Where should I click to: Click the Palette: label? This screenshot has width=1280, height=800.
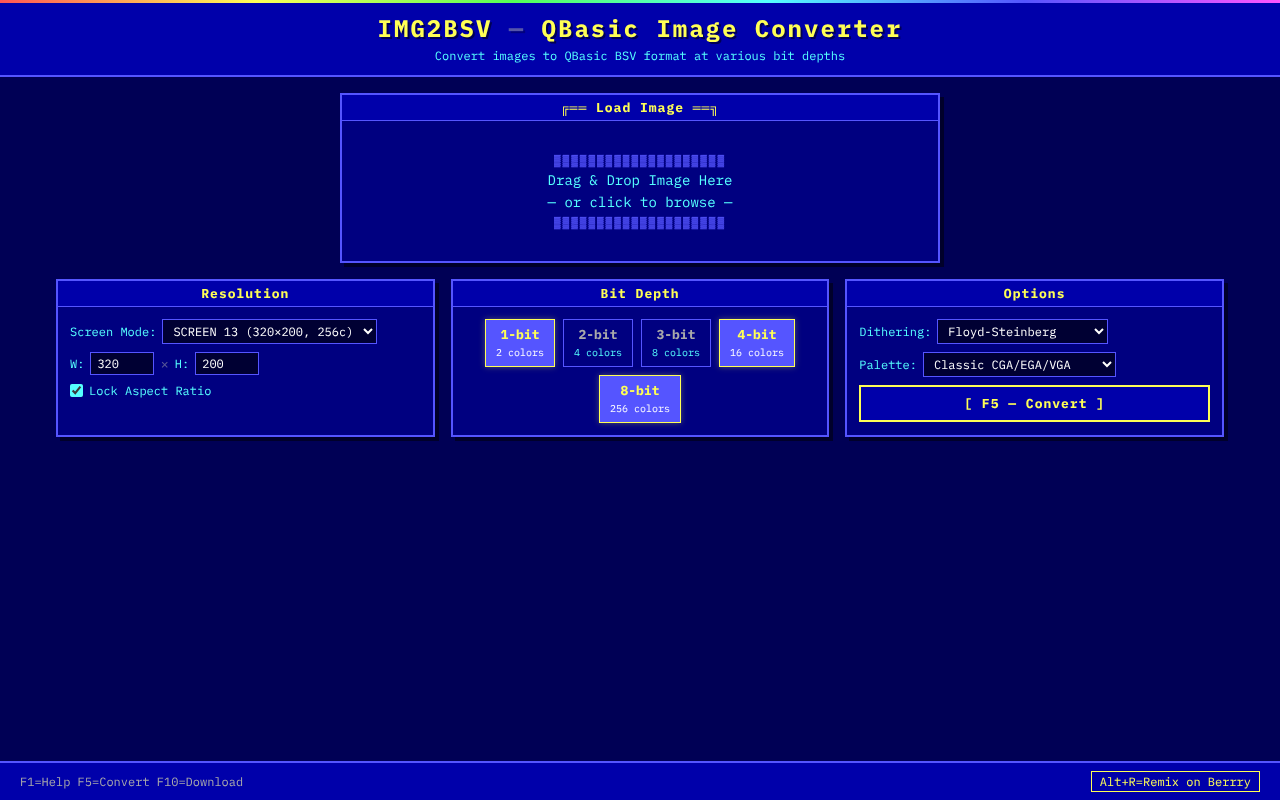click(x=888, y=365)
